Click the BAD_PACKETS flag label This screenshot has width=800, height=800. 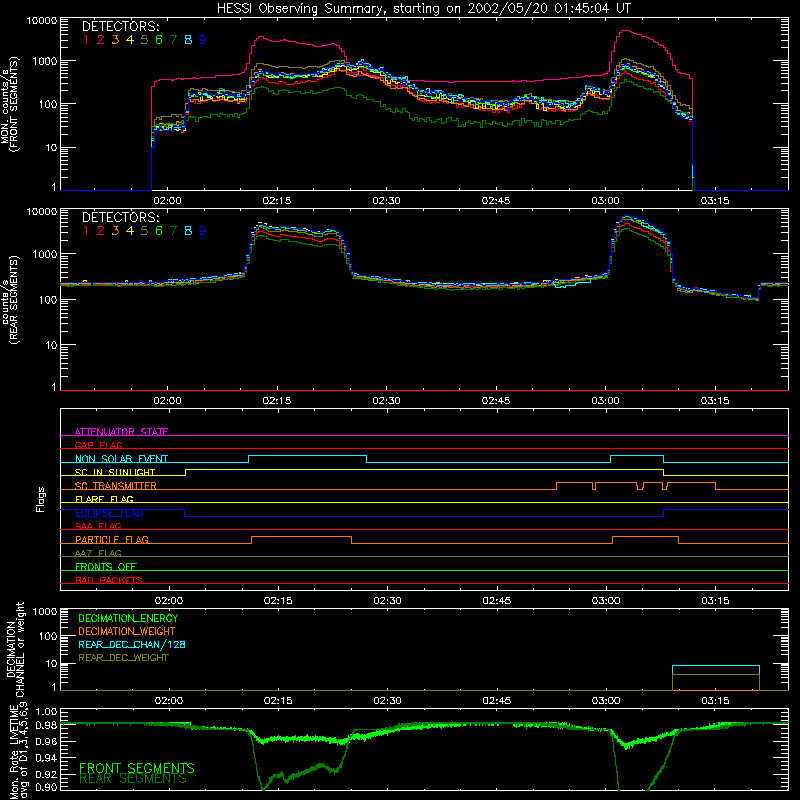click(109, 581)
